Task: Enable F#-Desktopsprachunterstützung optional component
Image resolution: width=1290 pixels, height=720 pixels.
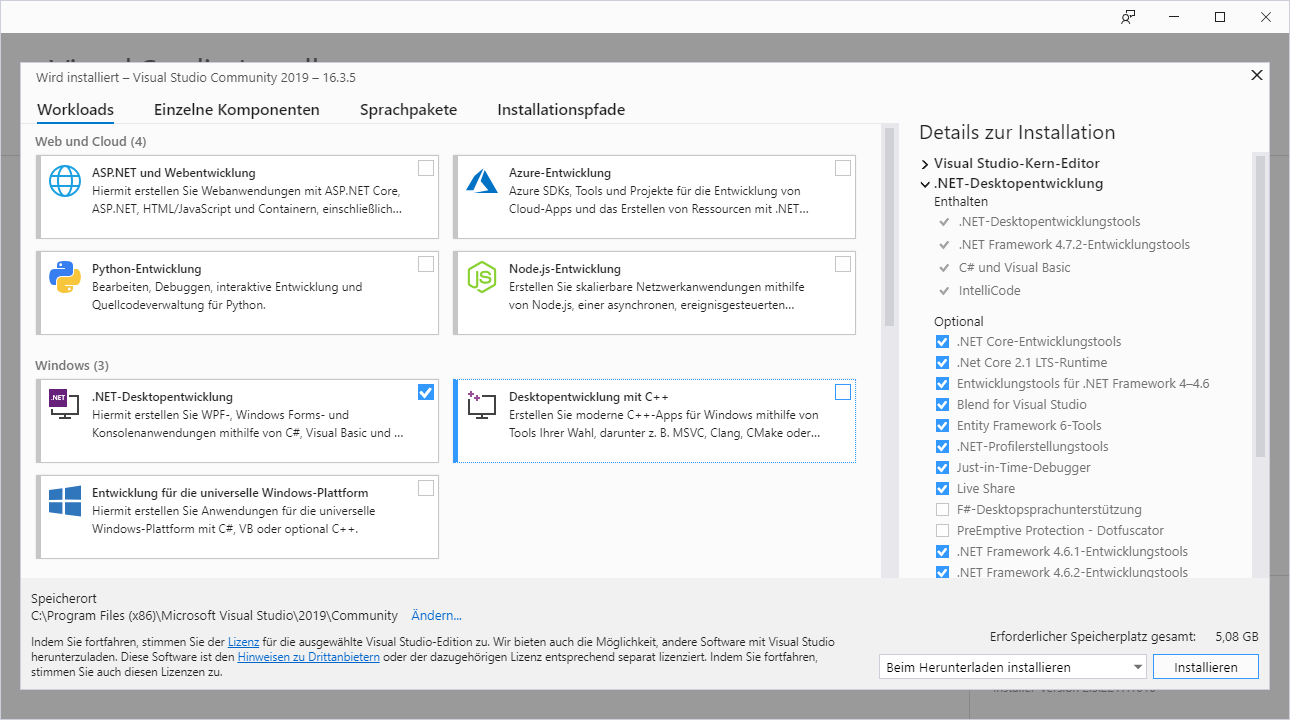Action: pyautogui.click(x=942, y=510)
